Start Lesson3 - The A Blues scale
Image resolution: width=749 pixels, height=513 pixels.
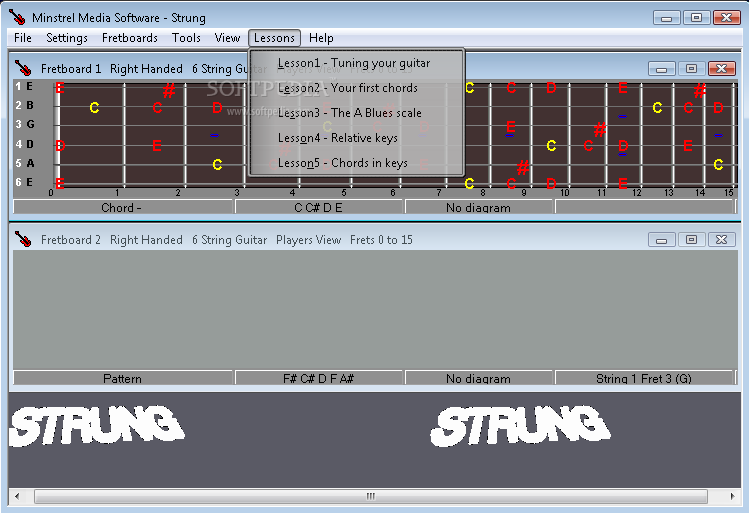coord(356,113)
